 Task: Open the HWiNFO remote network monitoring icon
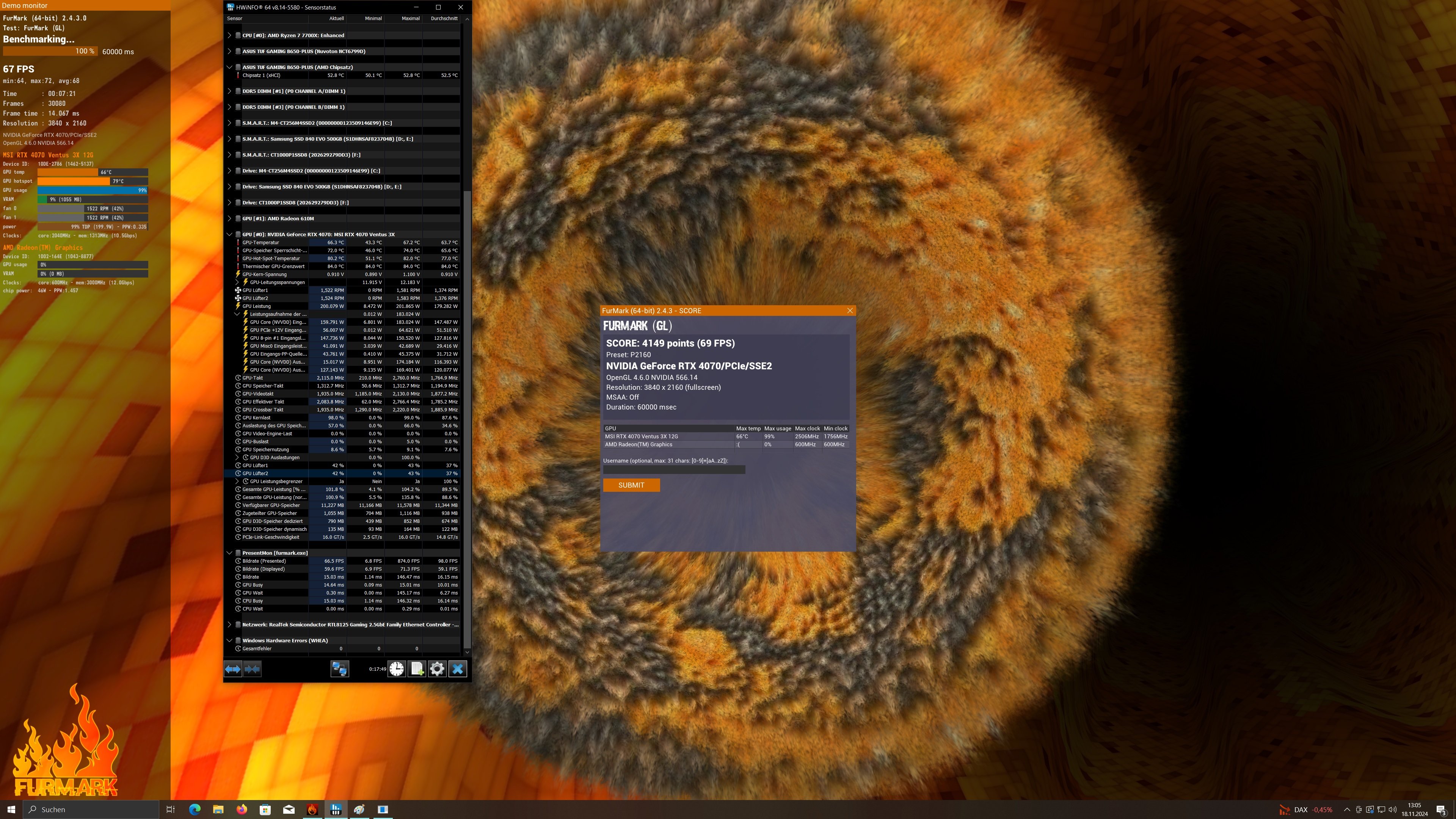[x=339, y=669]
